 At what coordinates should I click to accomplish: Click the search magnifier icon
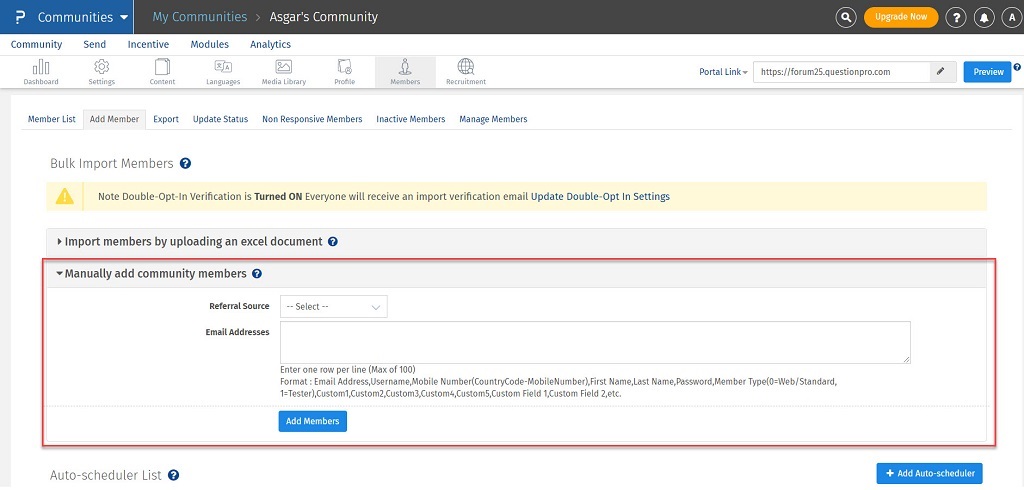846,17
